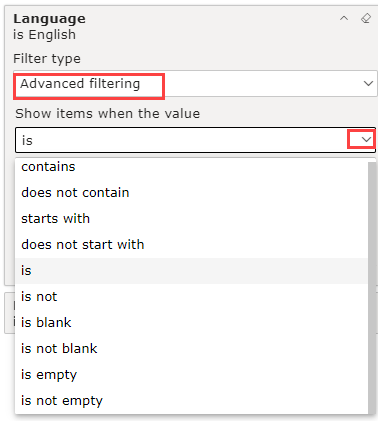Click the 'is English' filter summary text
Screen dimensions: 378x421
click(x=44, y=35)
